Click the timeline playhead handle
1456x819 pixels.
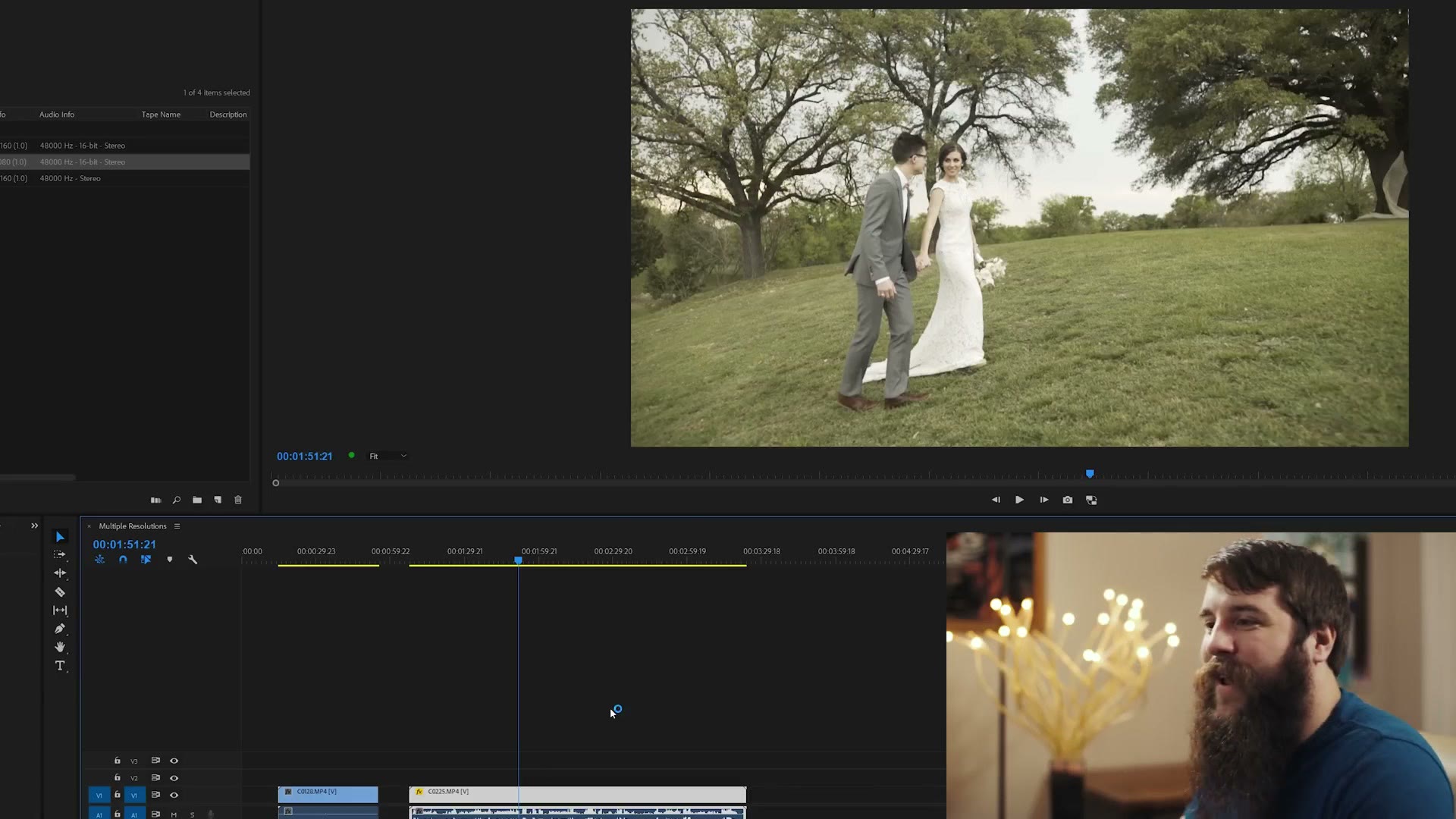[x=519, y=560]
